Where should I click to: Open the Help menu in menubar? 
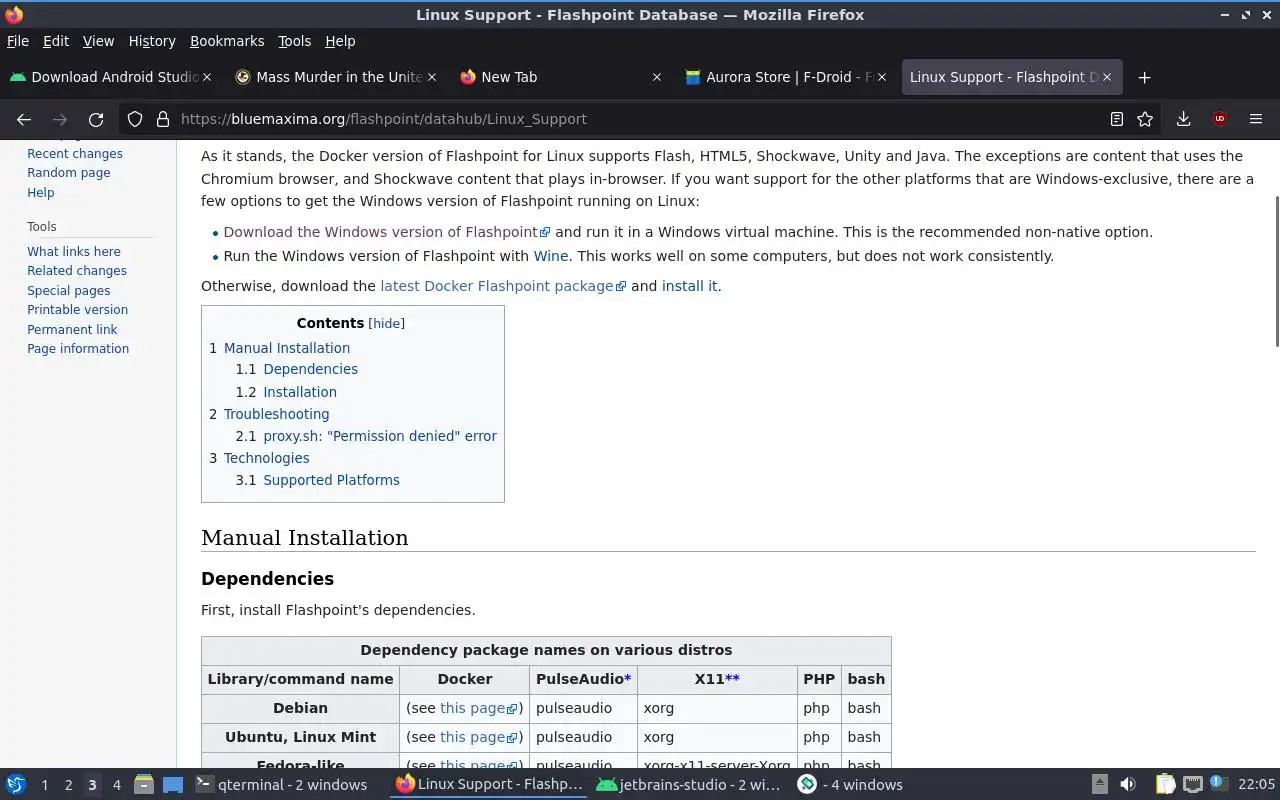pos(340,41)
